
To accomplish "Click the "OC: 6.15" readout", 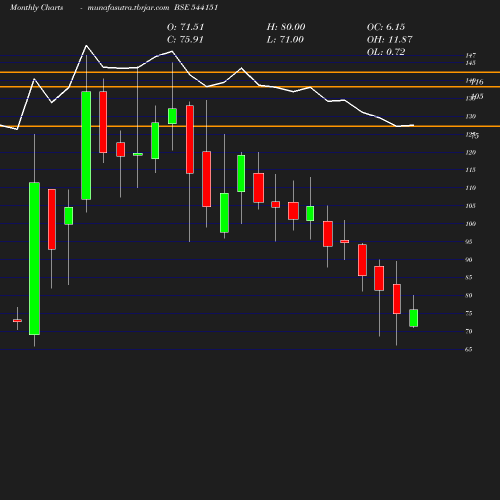I will [x=386, y=27].
